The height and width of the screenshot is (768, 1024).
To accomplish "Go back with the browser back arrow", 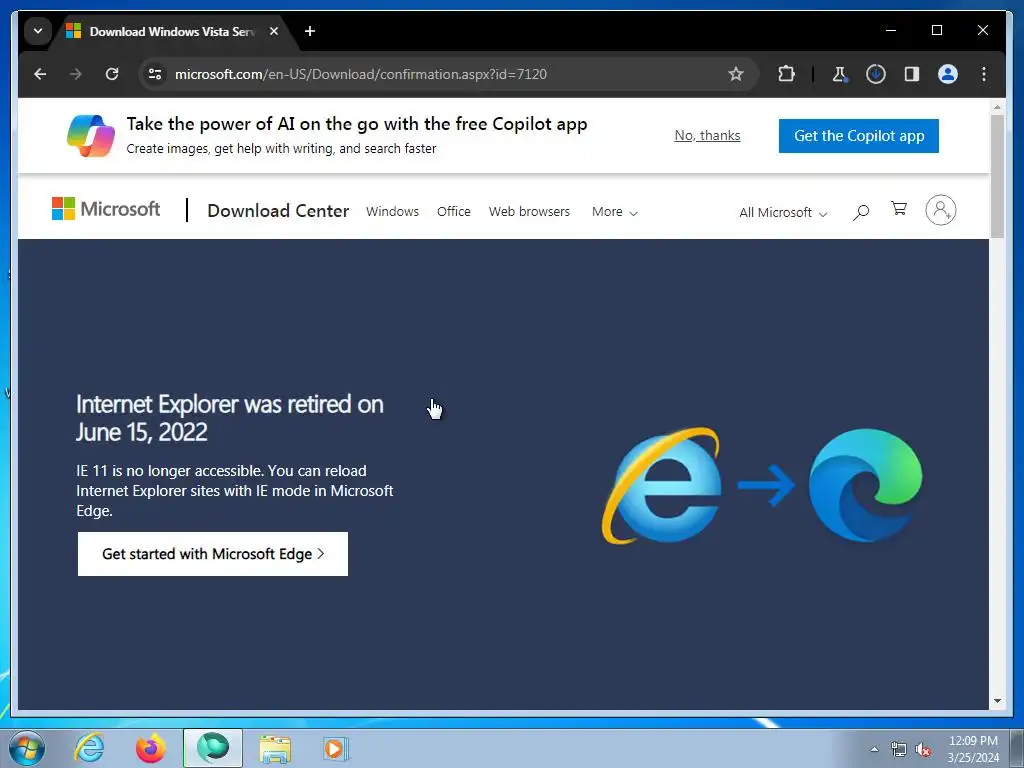I will 40,74.
